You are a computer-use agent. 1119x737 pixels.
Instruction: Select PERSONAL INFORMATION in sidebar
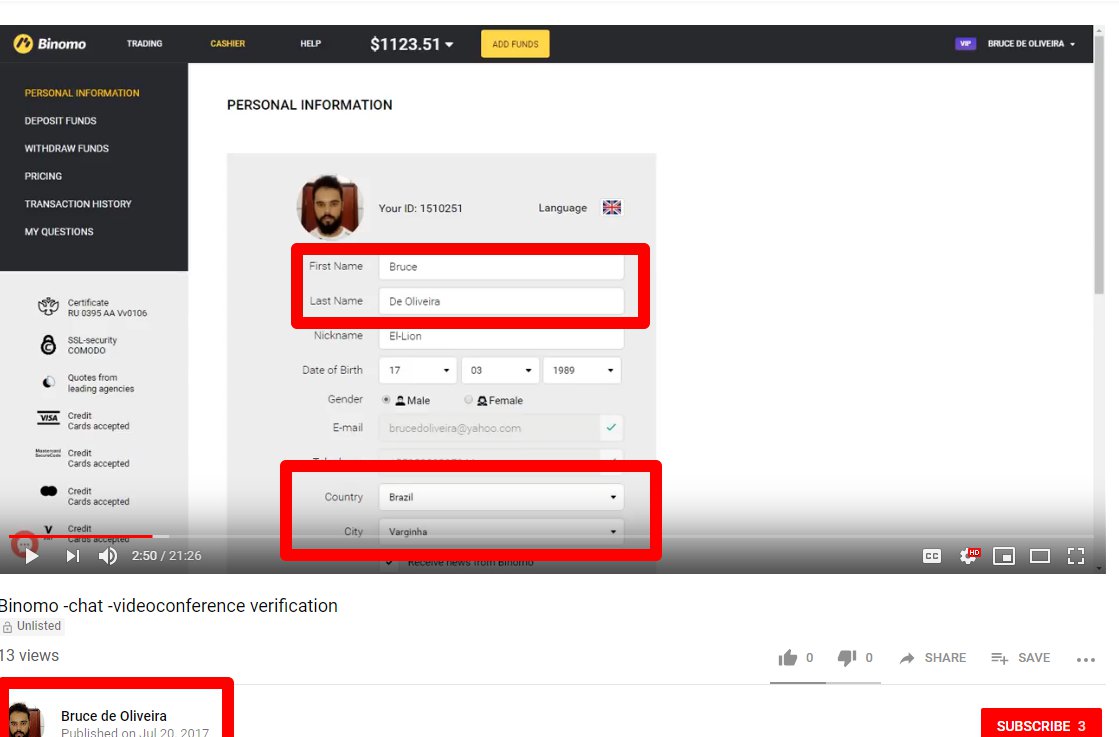[x=82, y=93]
